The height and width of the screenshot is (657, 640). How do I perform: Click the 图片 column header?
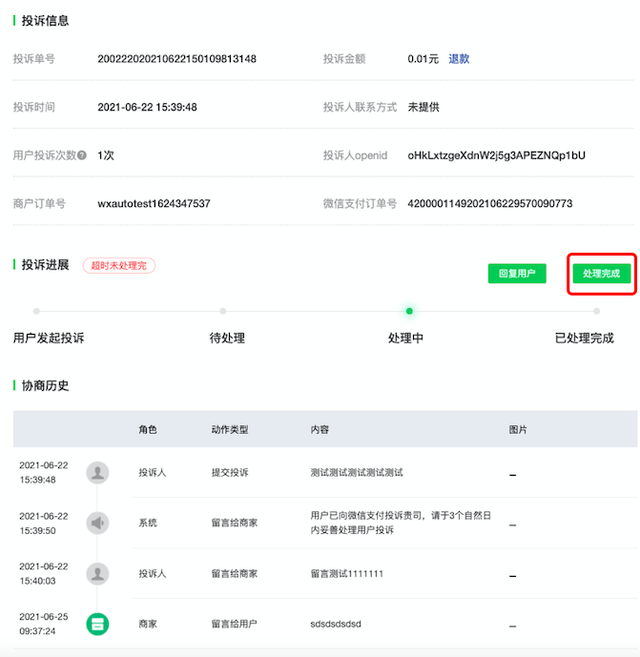pyautogui.click(x=518, y=429)
